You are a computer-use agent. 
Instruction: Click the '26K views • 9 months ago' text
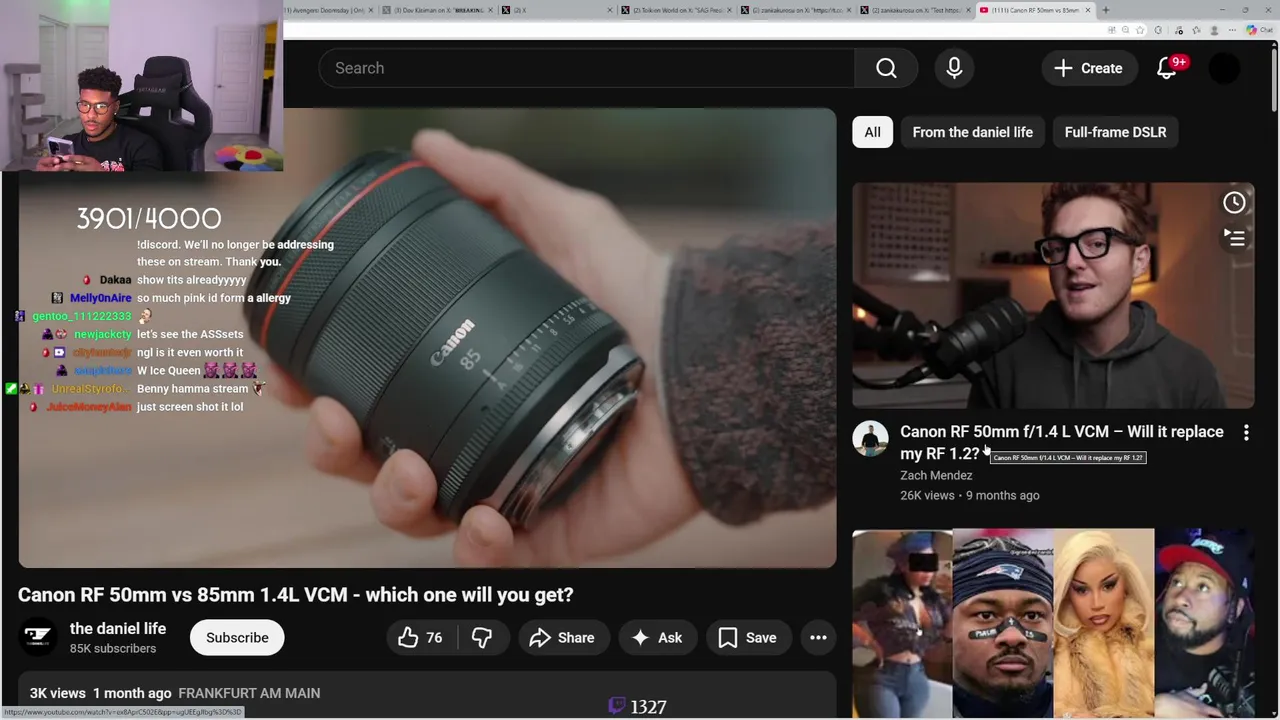click(970, 496)
